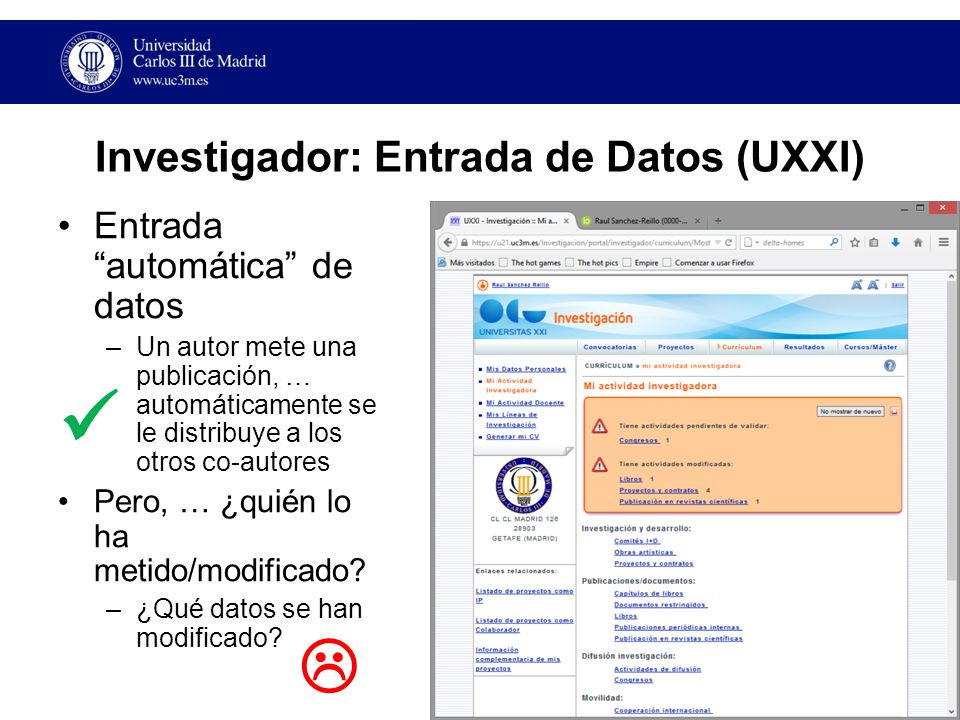The width and height of the screenshot is (960, 720).
Task: Open the Cooperación internacional link
Action: (663, 711)
